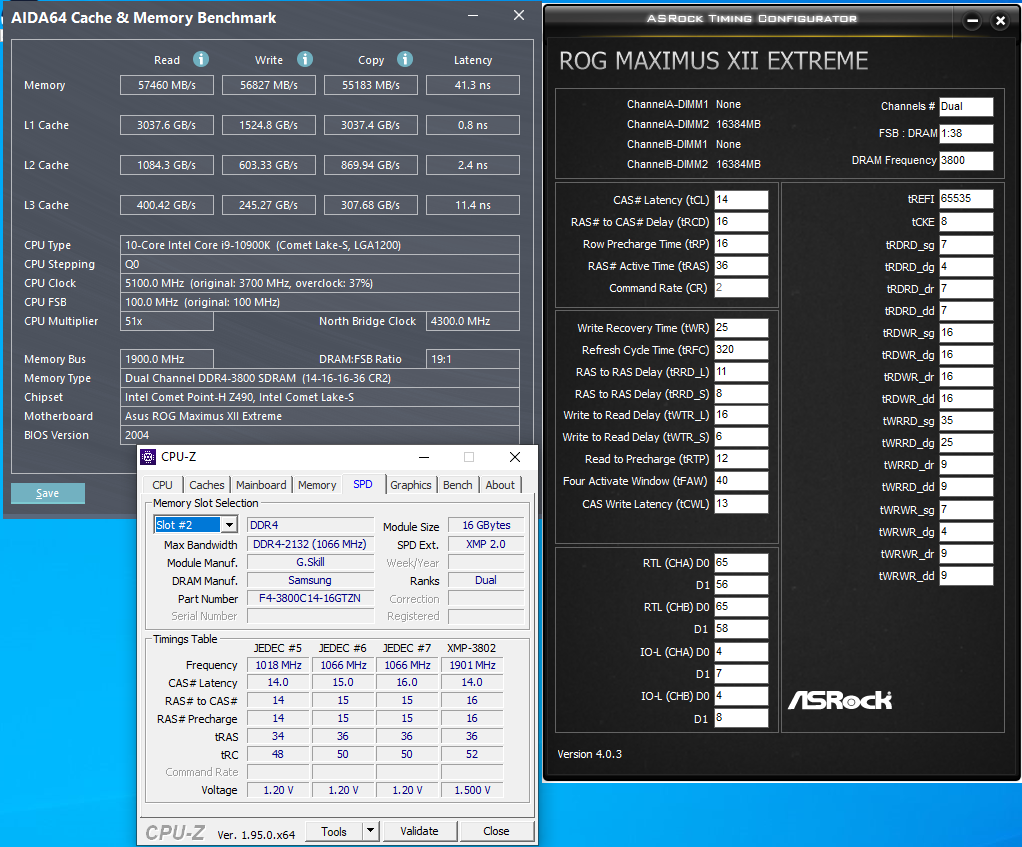Screen dimensions: 1022x847
Task: Click the Read info icon in AIDA64
Action: coord(201,59)
